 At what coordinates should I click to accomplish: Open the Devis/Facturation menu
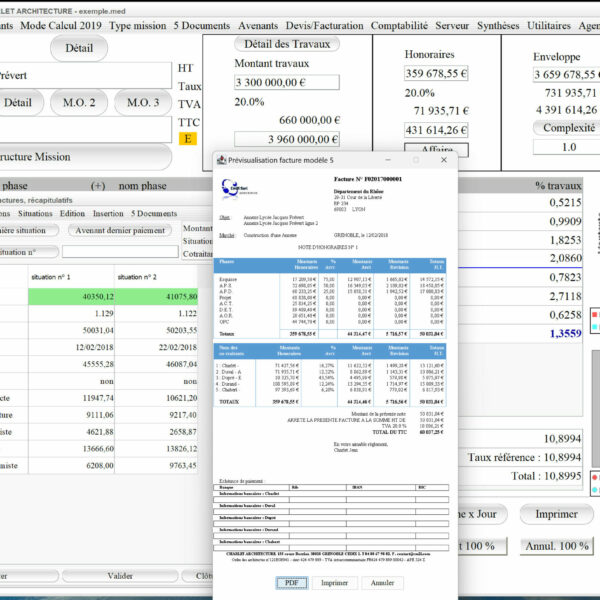pos(324,26)
